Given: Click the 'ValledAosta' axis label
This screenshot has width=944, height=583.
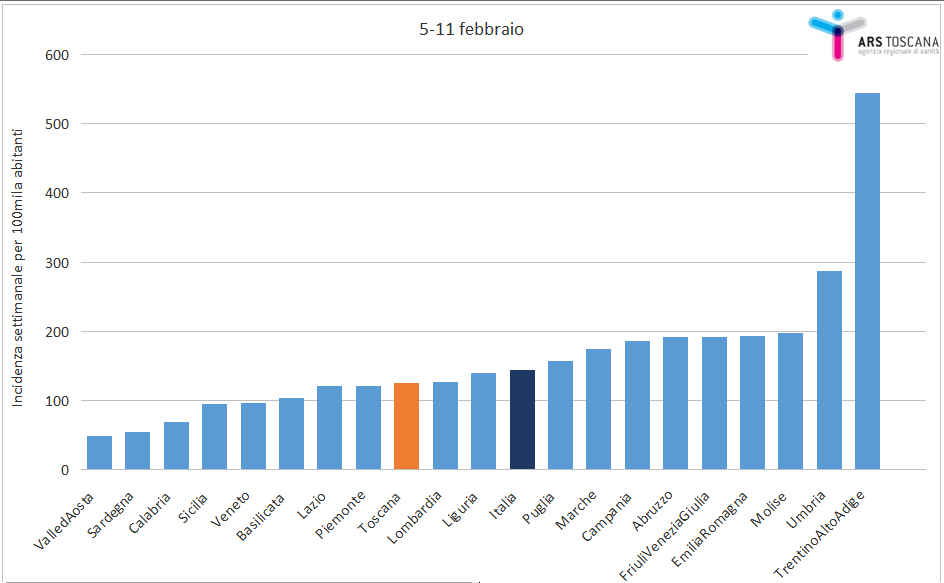Looking at the screenshot, I should pyautogui.click(x=64, y=522).
